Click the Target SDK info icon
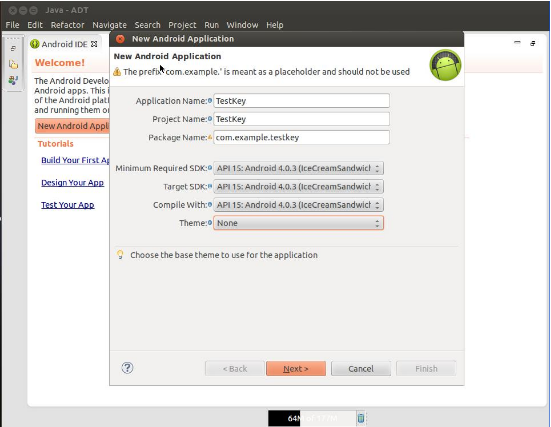 (x=210, y=186)
